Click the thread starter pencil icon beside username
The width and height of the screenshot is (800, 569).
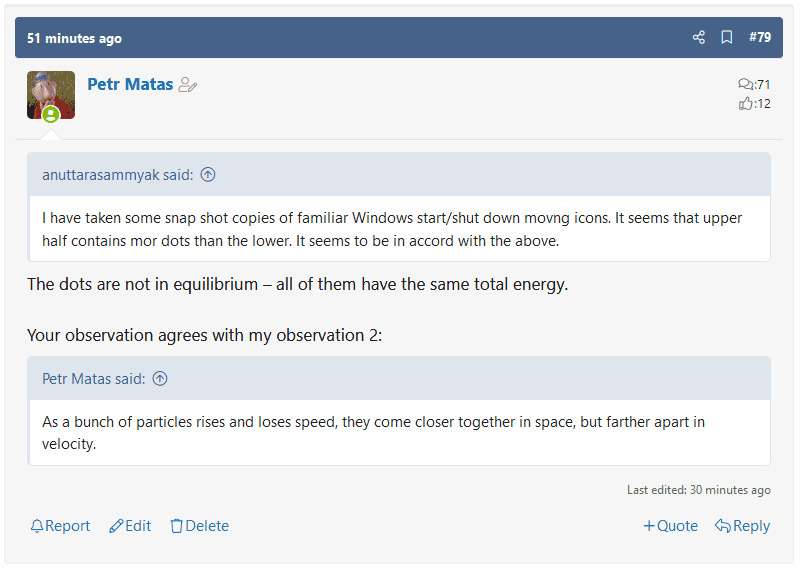pyautogui.click(x=188, y=85)
